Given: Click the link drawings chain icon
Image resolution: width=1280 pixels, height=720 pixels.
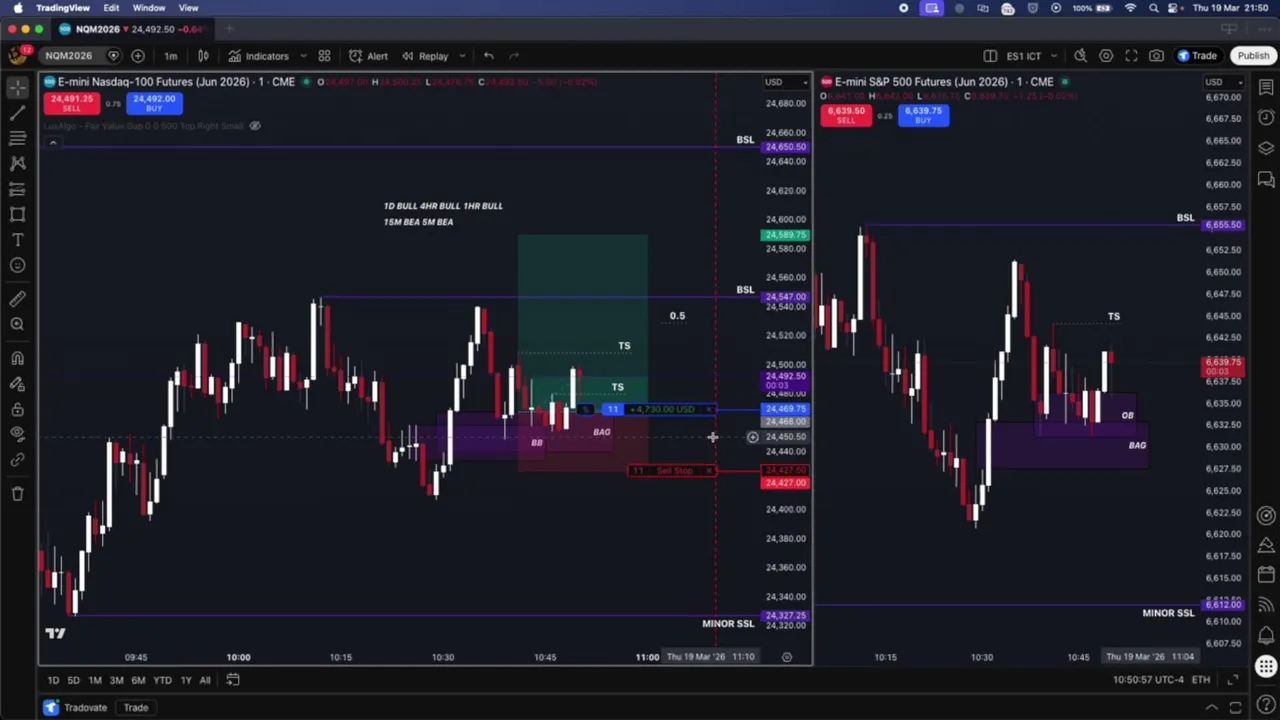Looking at the screenshot, I should [17, 460].
